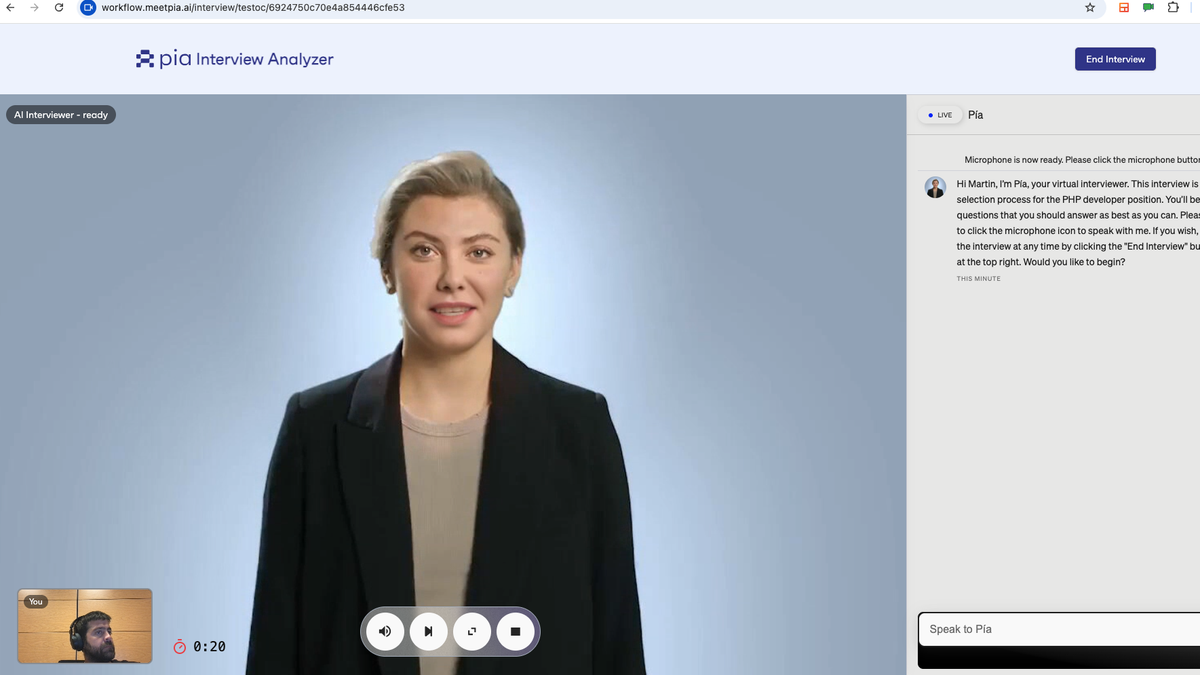Click the workflow.meetpia.ai URL in address bar
The height and width of the screenshot is (675, 1200).
(240, 8)
